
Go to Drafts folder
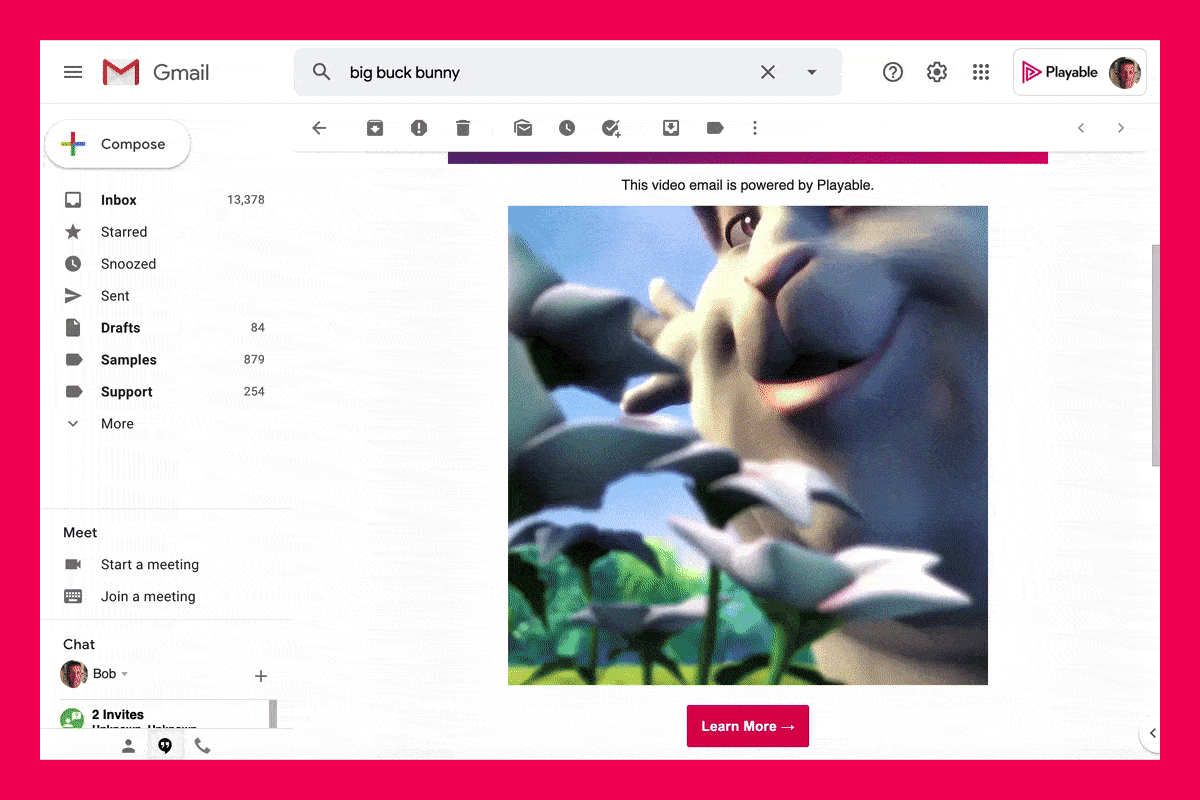(120, 328)
